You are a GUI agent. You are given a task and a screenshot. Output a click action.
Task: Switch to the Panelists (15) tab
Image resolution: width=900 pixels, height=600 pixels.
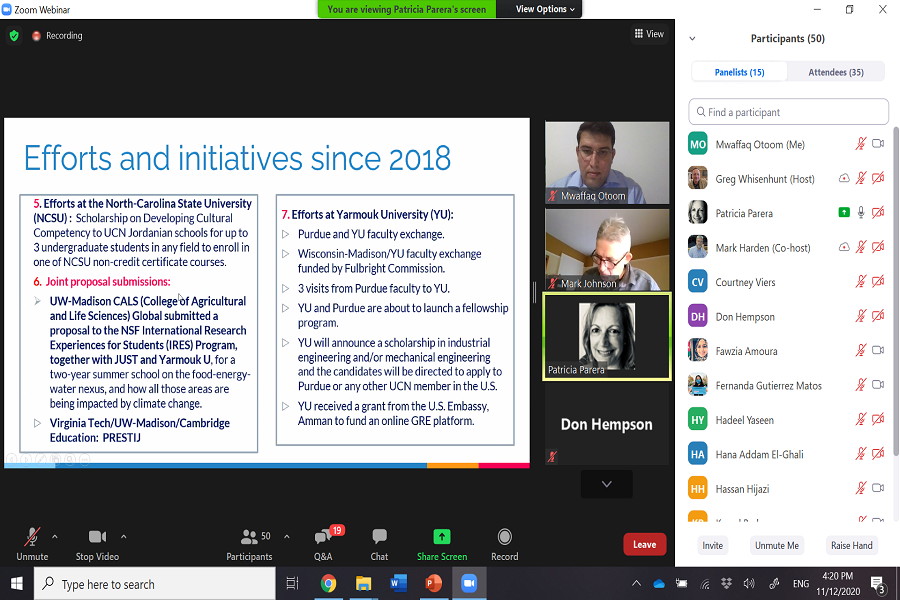pyautogui.click(x=739, y=72)
